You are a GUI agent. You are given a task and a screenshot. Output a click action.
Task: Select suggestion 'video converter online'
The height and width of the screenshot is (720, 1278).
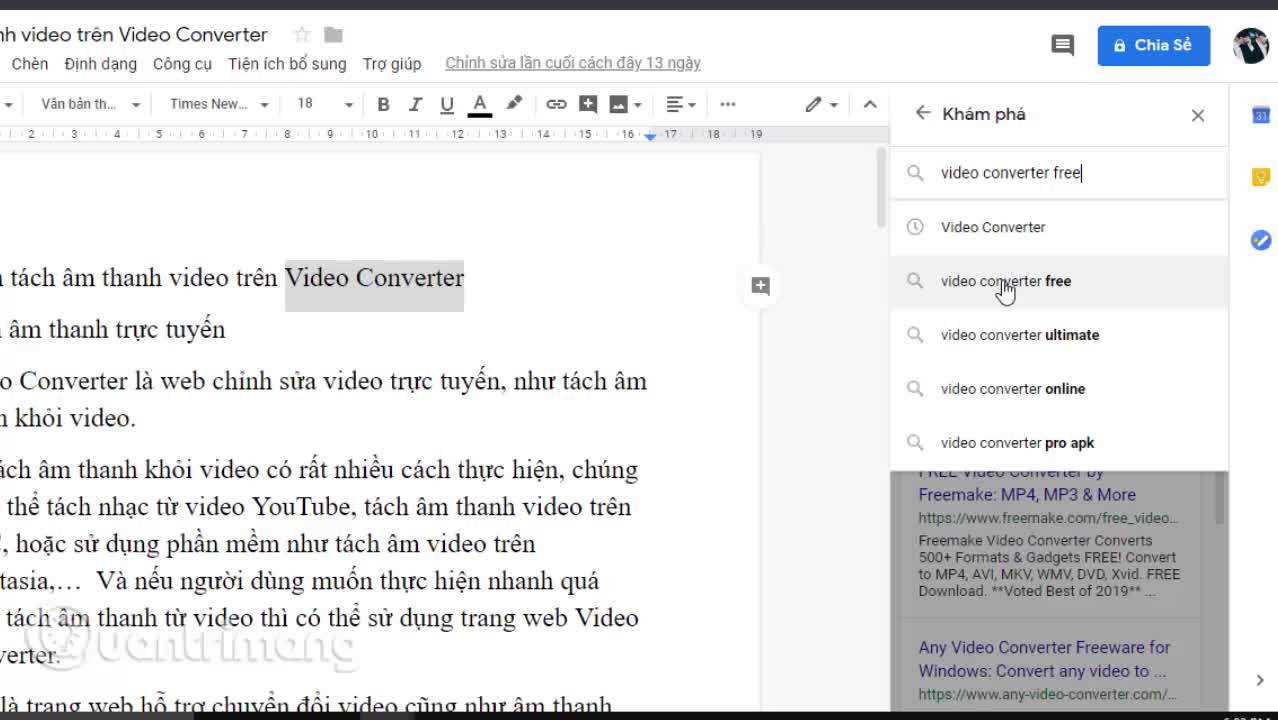point(1059,389)
